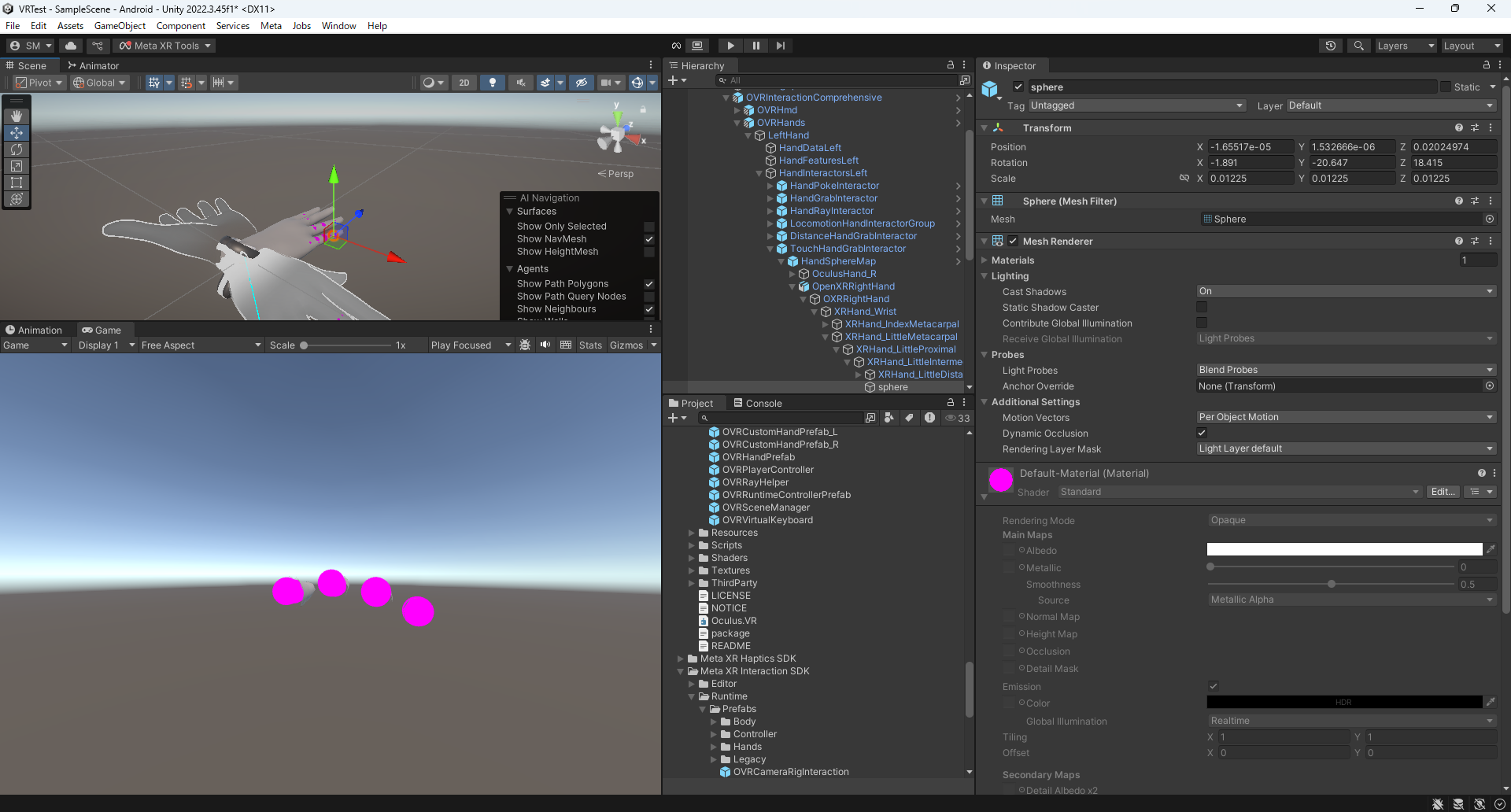Click the Pause button
This screenshot has height=812, width=1511.
pos(755,46)
